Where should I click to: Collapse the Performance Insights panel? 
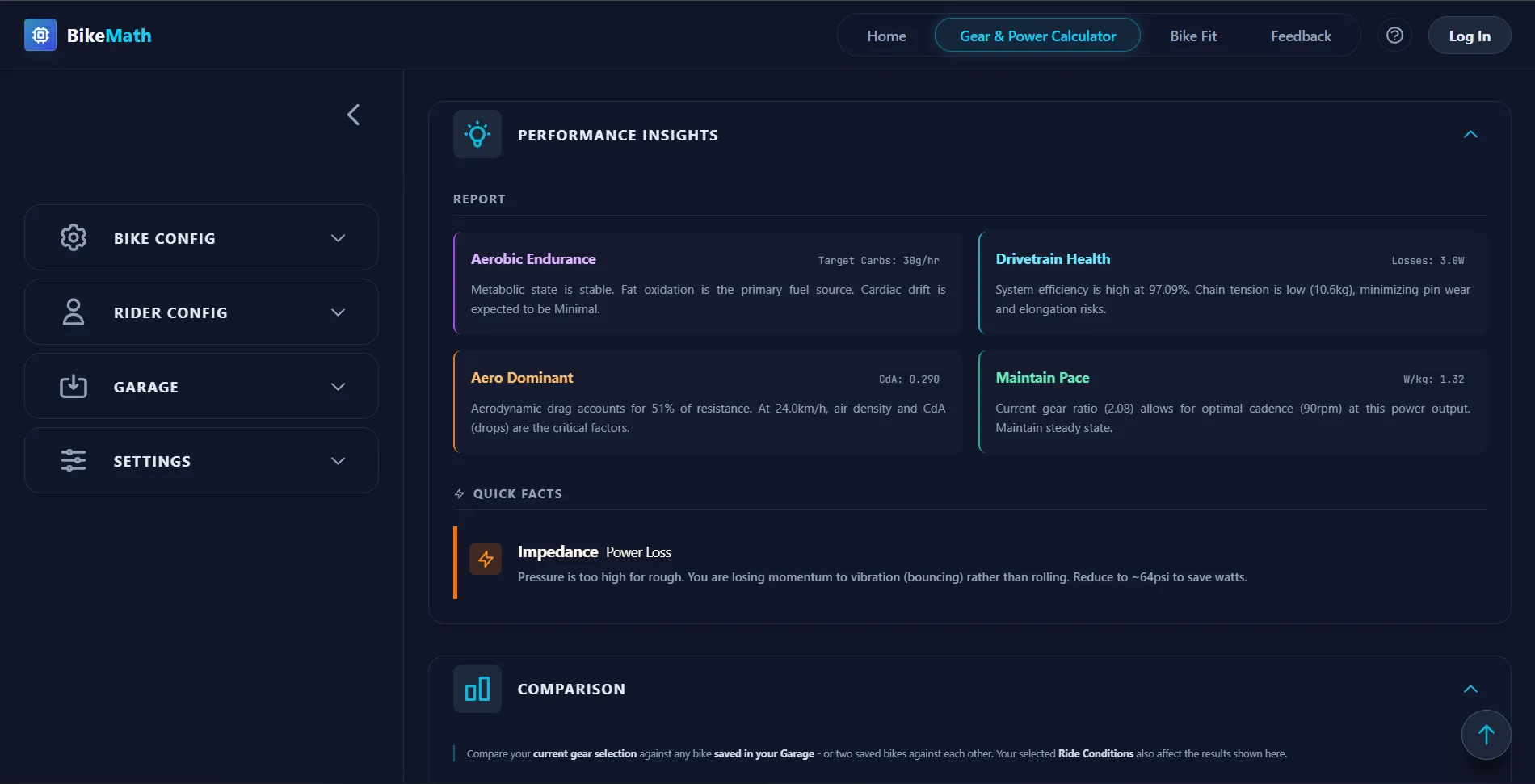pyautogui.click(x=1470, y=134)
